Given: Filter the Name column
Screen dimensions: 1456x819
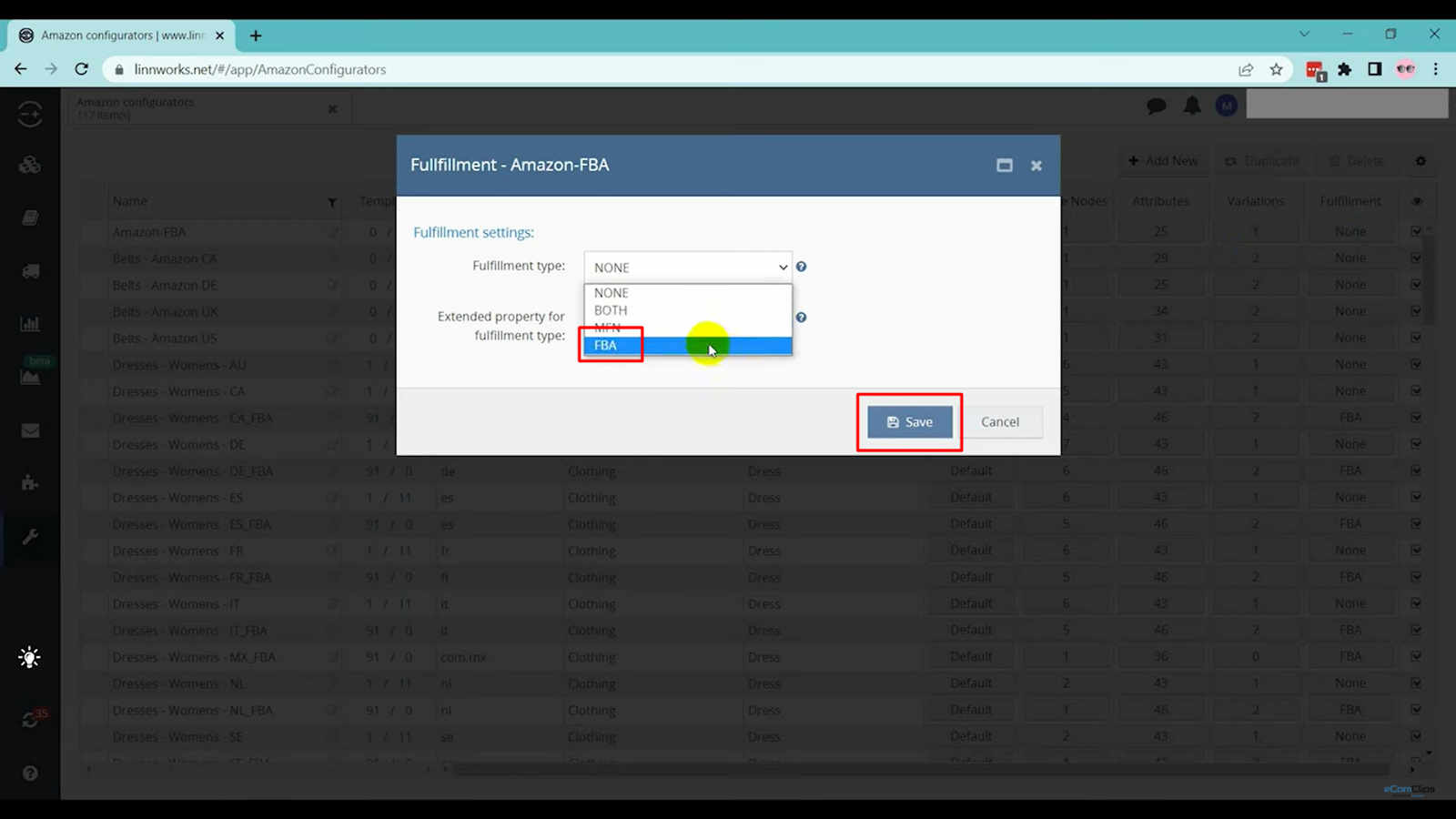Looking at the screenshot, I should point(332,202).
